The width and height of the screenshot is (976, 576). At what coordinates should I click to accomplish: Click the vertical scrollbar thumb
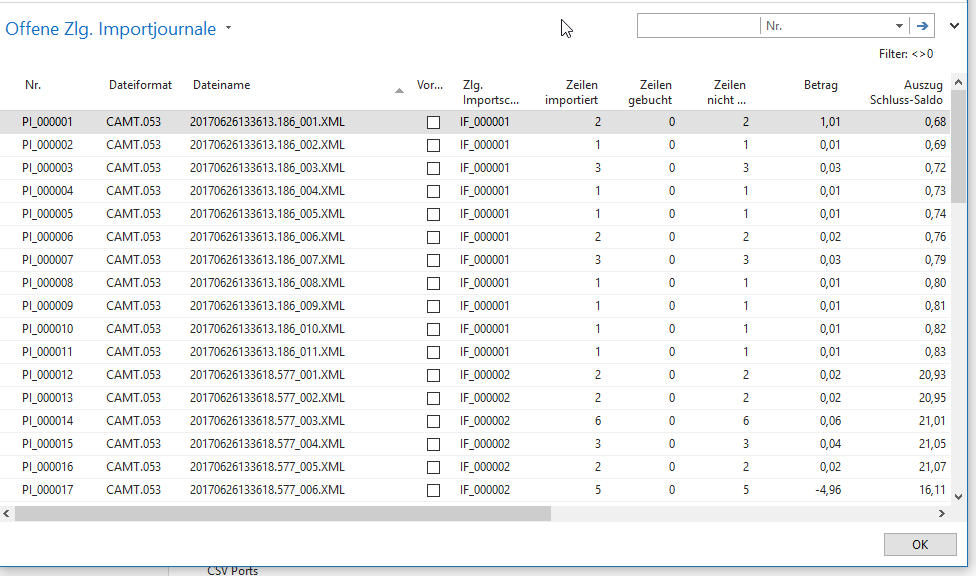click(959, 146)
